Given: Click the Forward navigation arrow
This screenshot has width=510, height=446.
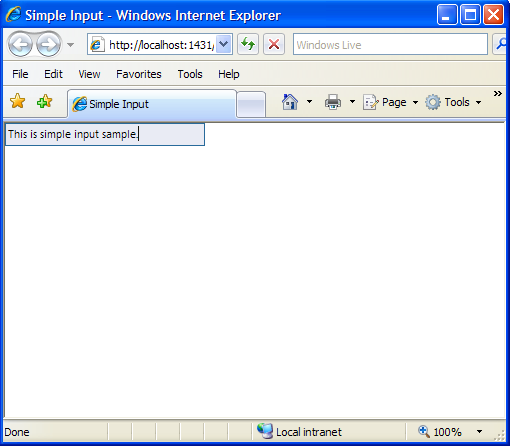Looking at the screenshot, I should coord(48,44).
